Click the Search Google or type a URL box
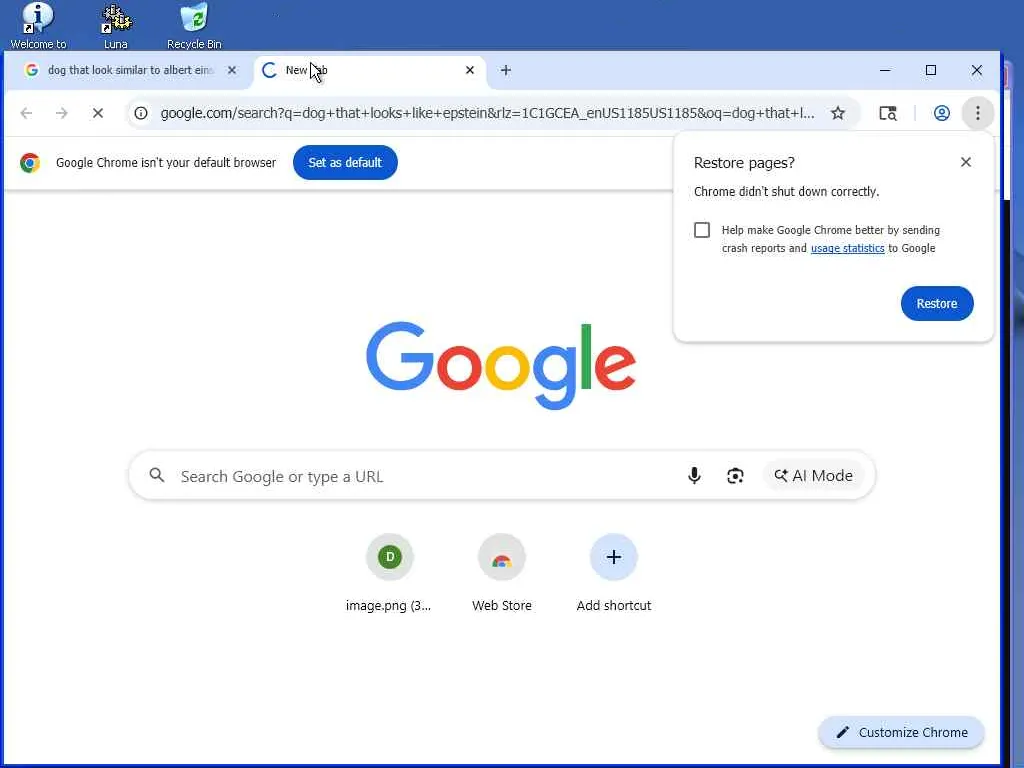This screenshot has height=768, width=1024. click(502, 476)
